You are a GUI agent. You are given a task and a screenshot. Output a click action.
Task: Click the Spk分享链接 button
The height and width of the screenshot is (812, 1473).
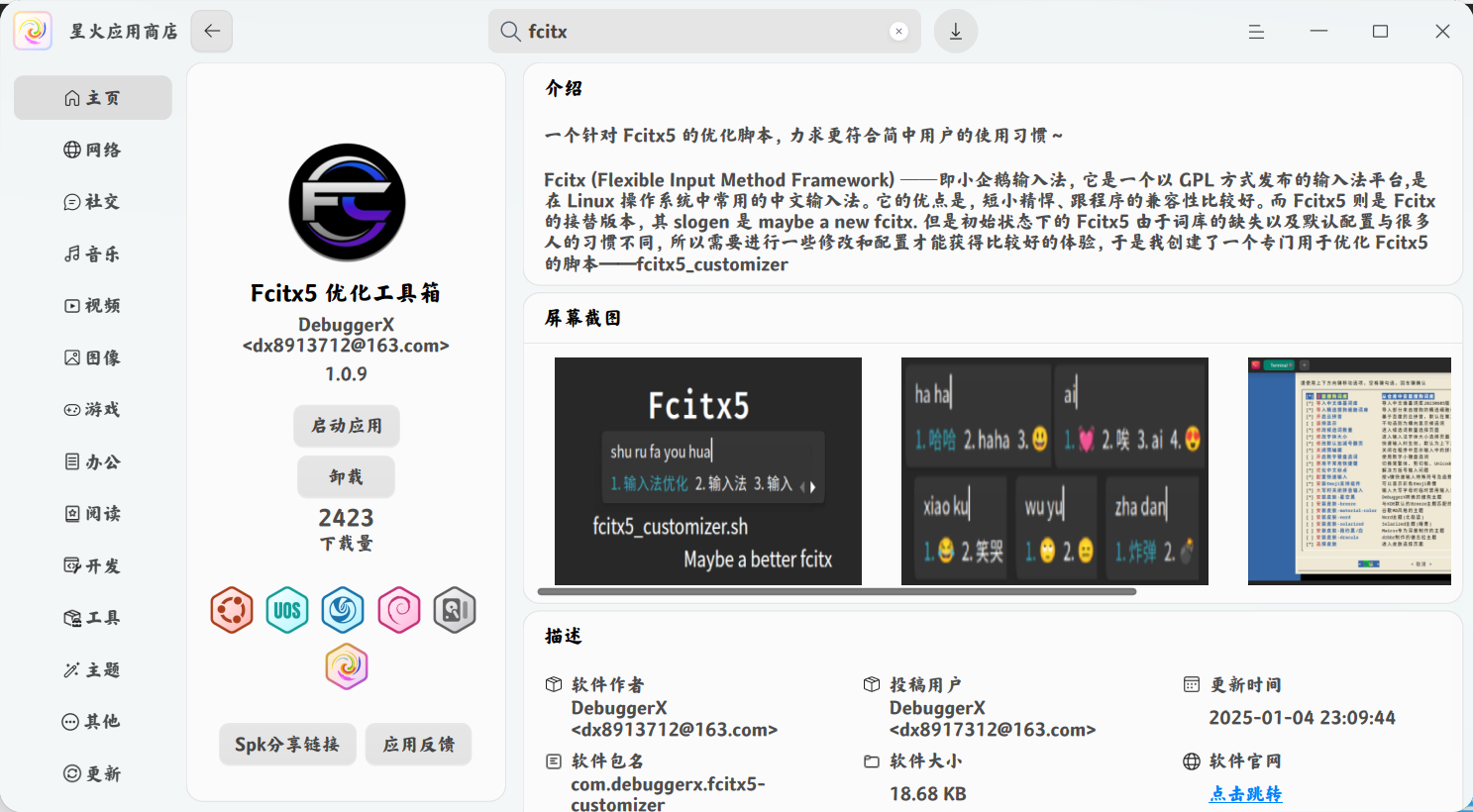point(287,745)
